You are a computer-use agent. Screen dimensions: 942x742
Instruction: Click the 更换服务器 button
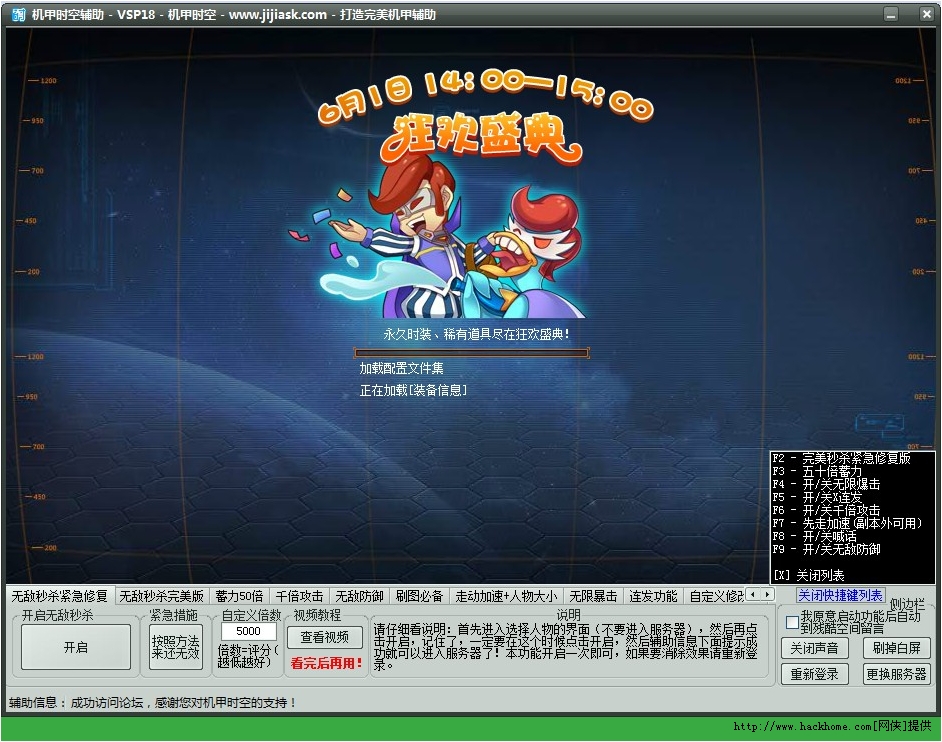896,674
